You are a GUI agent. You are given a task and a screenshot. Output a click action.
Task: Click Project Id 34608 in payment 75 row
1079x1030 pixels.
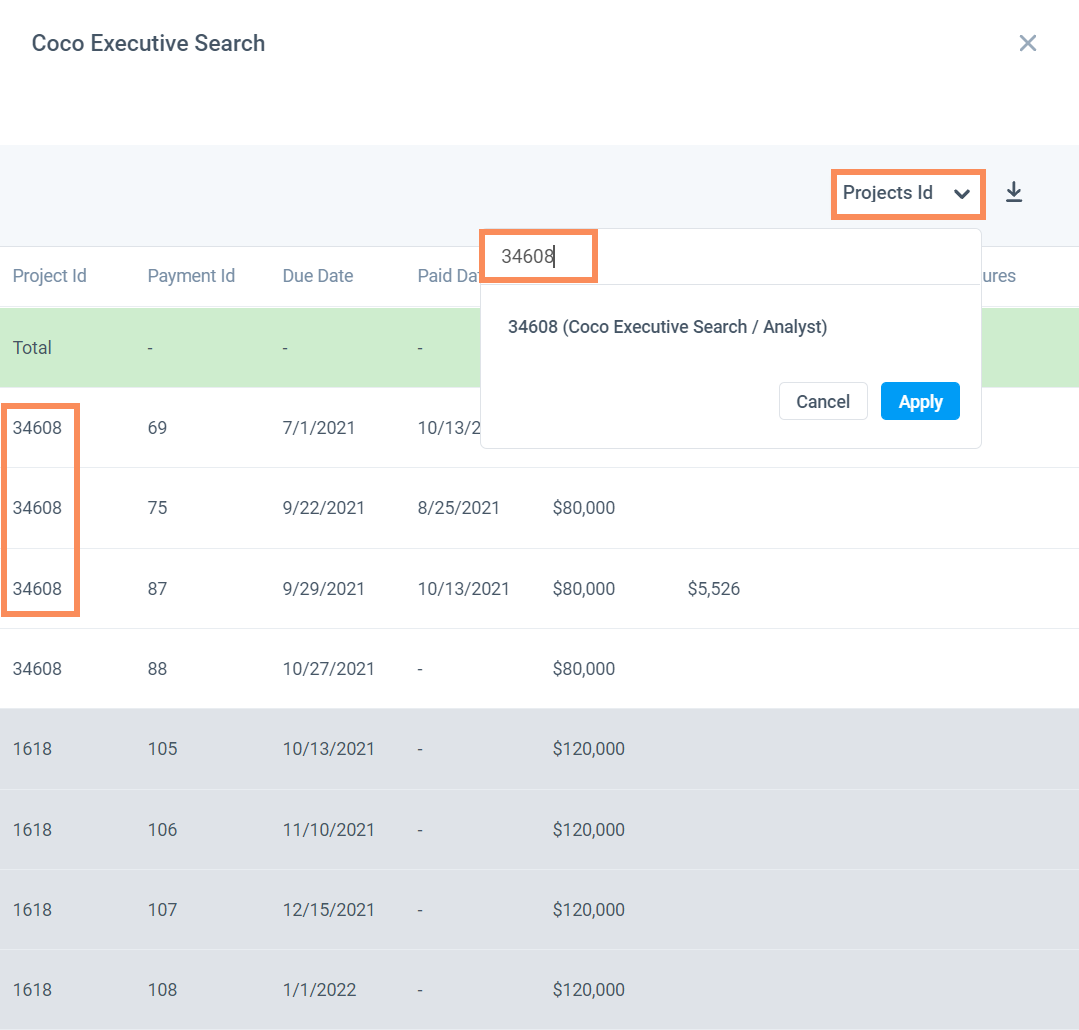[37, 508]
